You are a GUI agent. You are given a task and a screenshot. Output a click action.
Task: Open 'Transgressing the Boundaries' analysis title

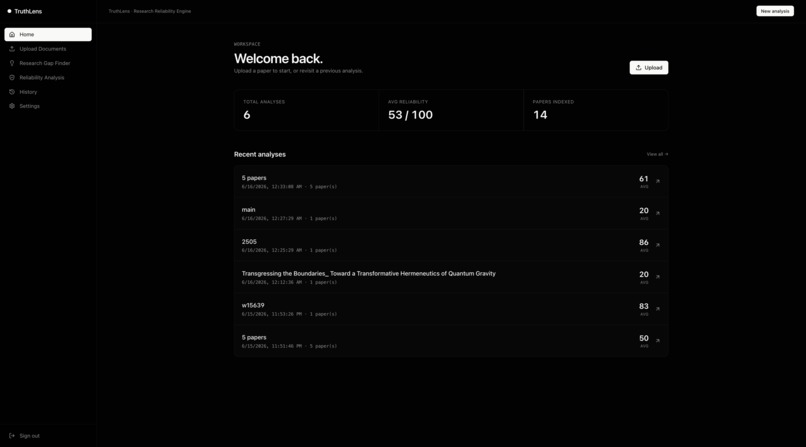[x=369, y=273]
